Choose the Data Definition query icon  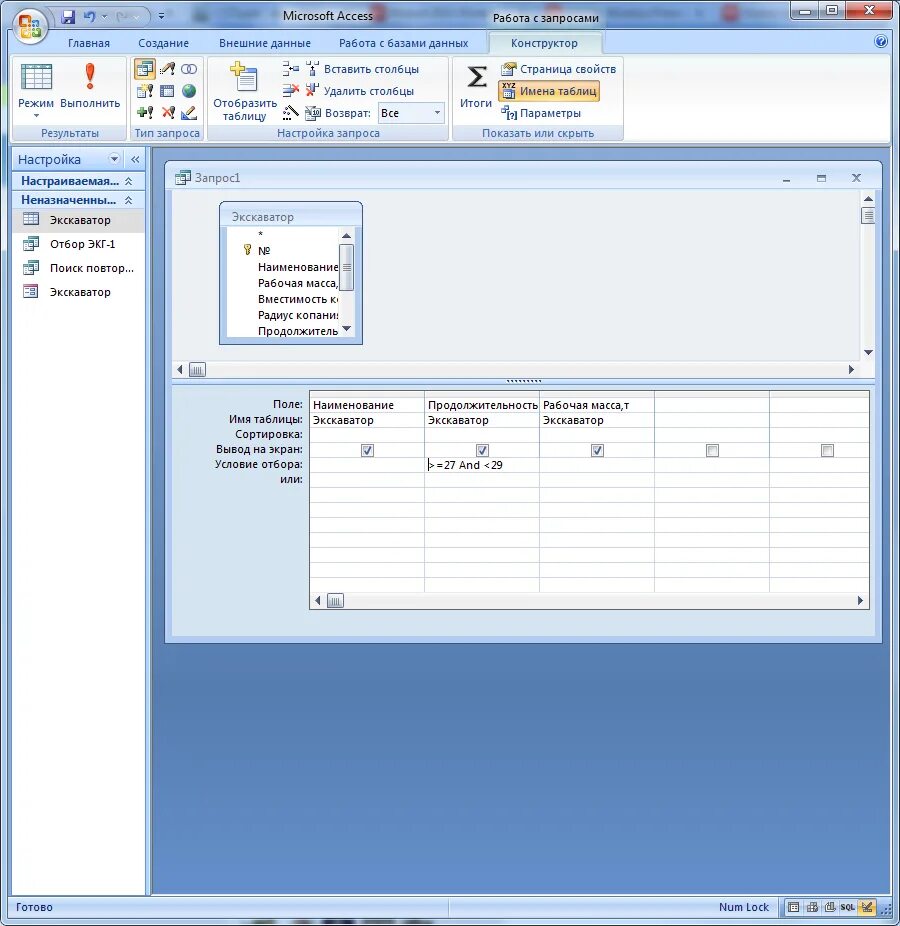click(189, 112)
